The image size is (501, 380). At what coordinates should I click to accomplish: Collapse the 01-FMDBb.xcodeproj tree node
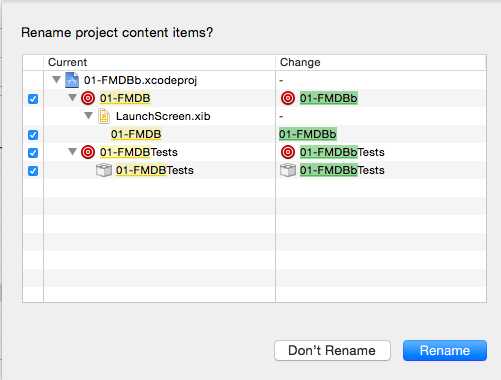pyautogui.click(x=57, y=80)
